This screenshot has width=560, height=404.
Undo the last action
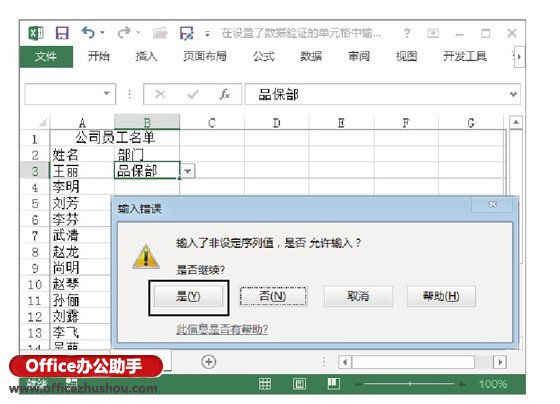pyautogui.click(x=88, y=33)
